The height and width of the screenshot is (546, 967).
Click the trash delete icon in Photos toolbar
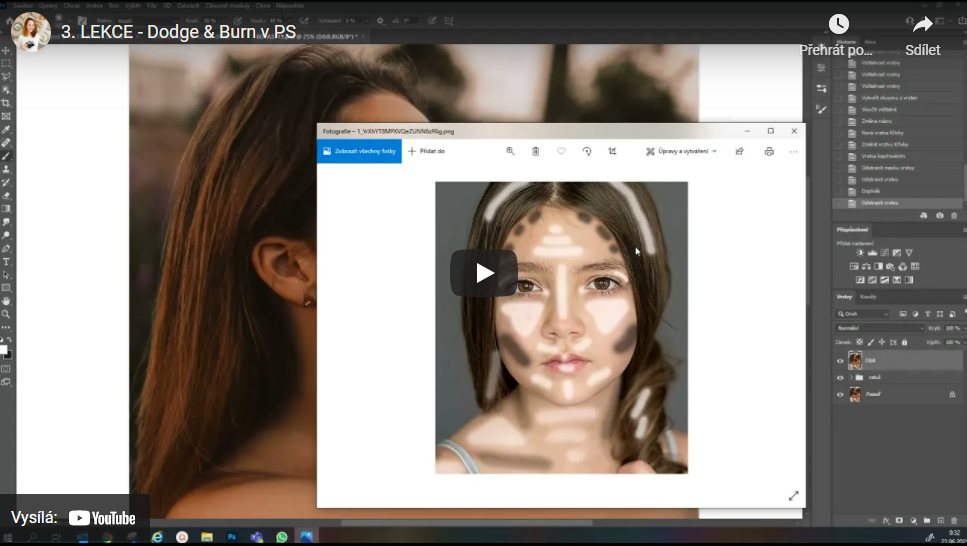tap(535, 151)
